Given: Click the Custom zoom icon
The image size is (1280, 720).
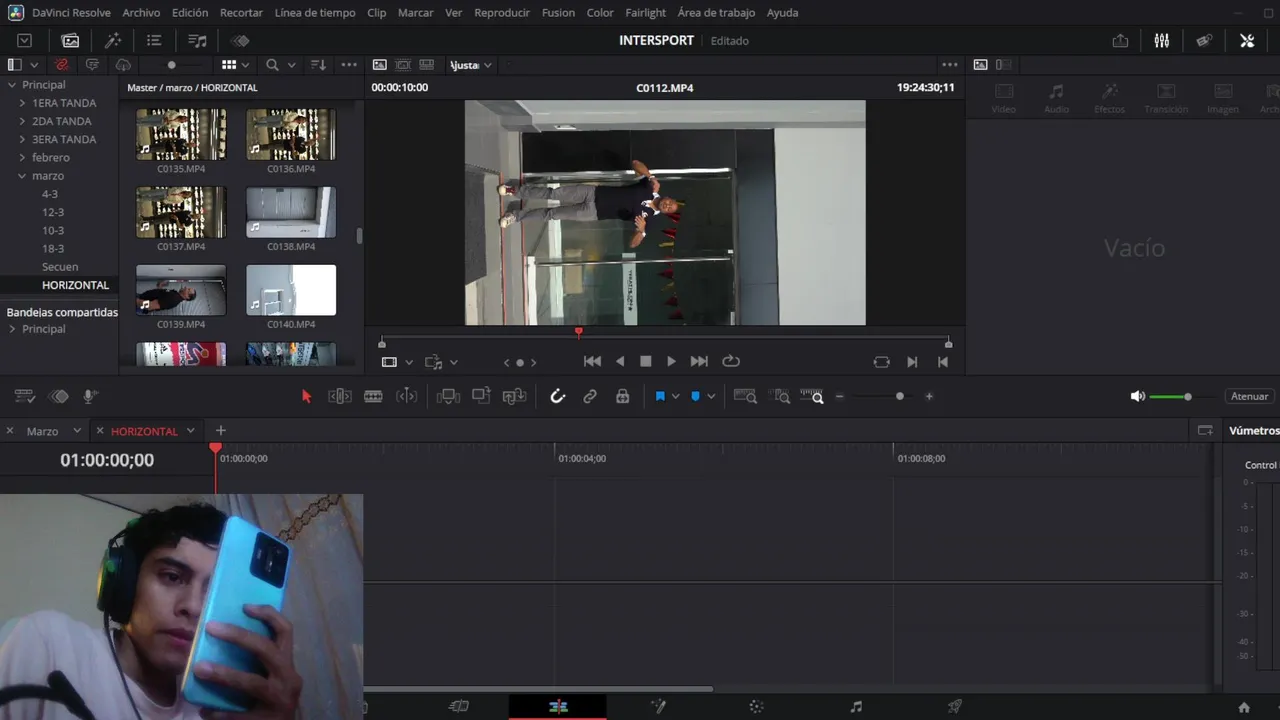Looking at the screenshot, I should (x=812, y=396).
